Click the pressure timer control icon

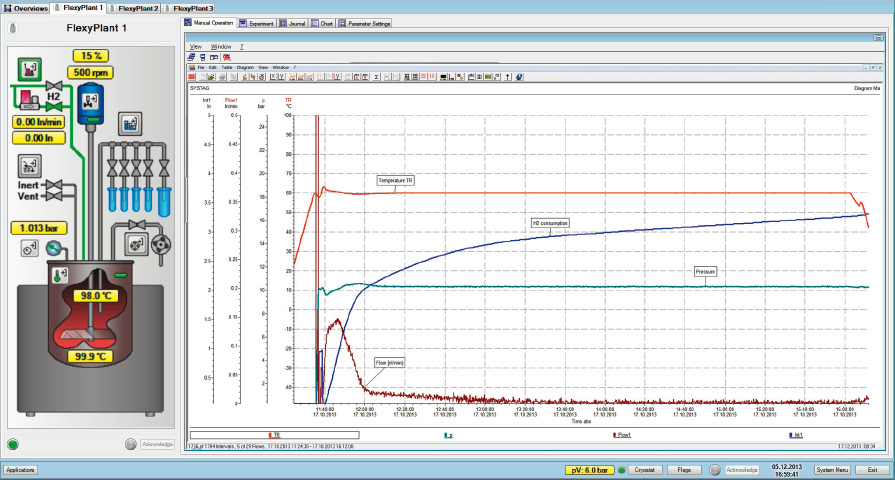tap(29, 247)
